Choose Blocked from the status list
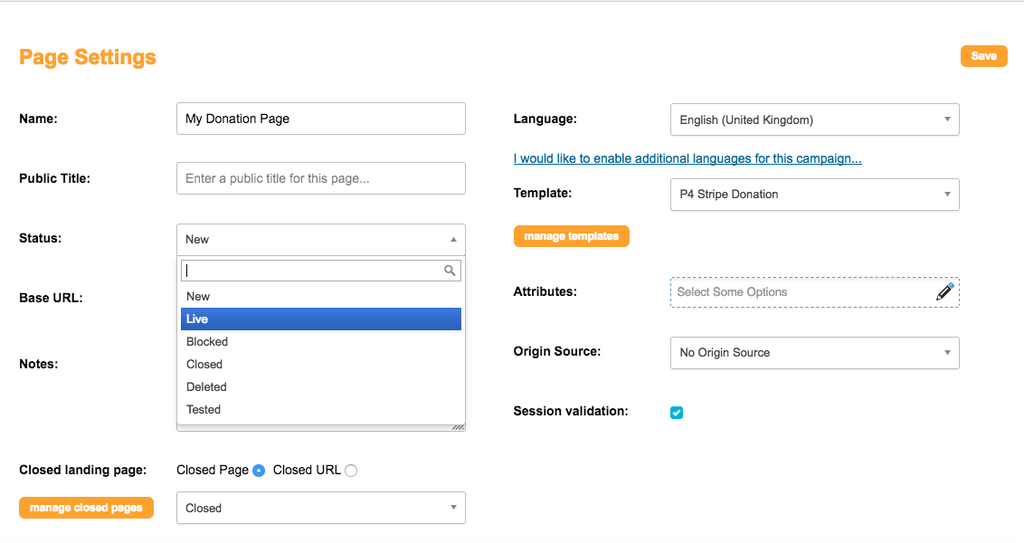 click(x=321, y=342)
